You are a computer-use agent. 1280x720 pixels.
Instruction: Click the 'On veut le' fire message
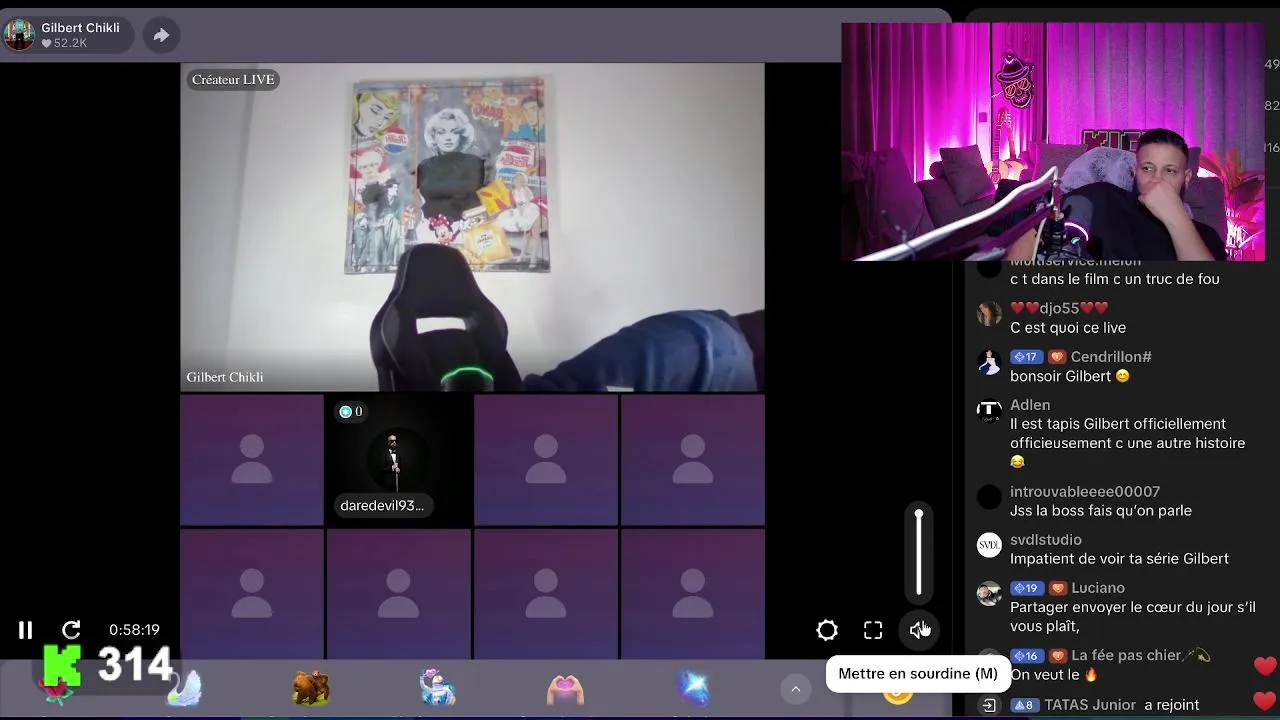pos(1054,675)
